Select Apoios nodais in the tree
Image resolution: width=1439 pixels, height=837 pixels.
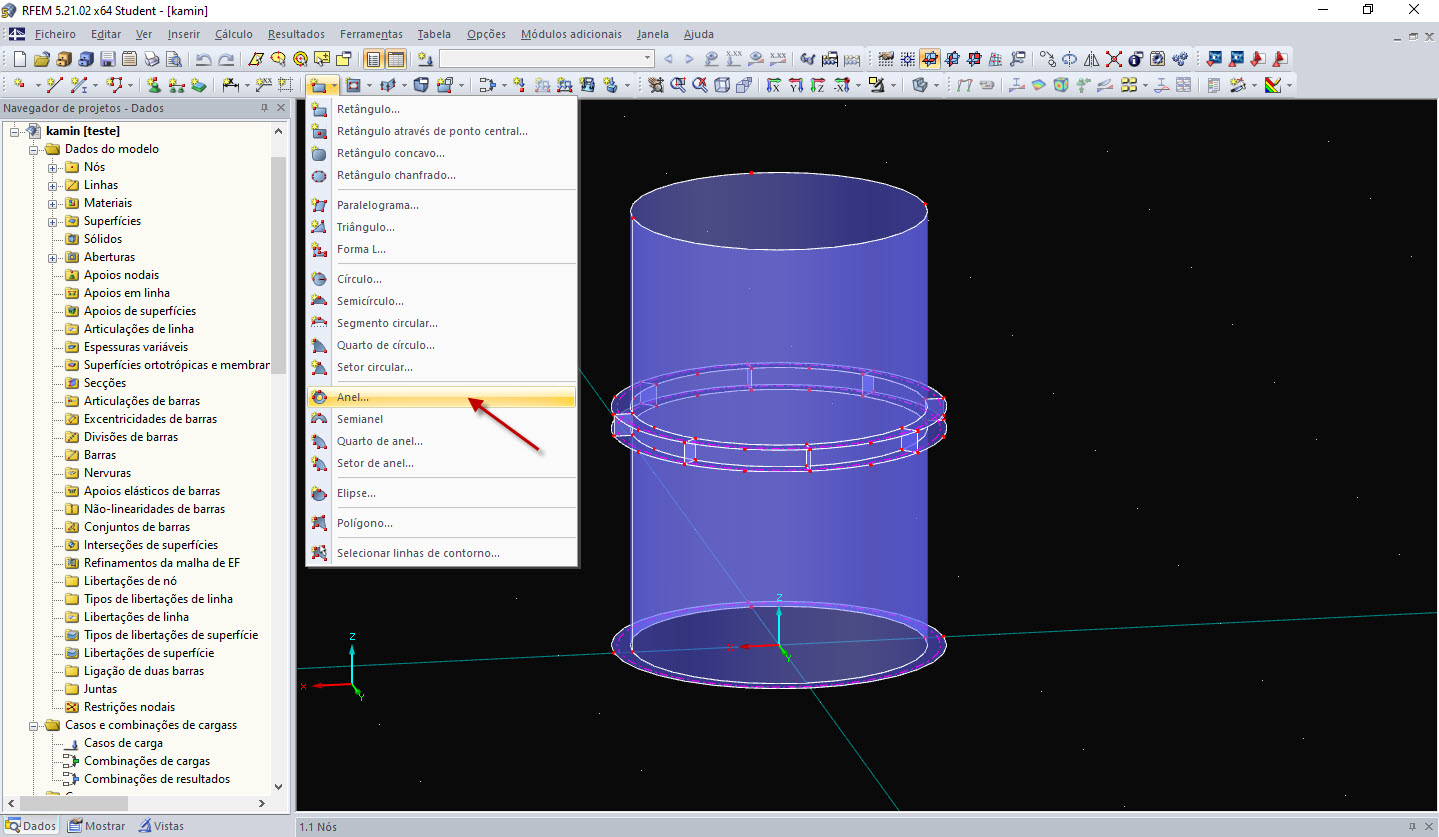121,275
